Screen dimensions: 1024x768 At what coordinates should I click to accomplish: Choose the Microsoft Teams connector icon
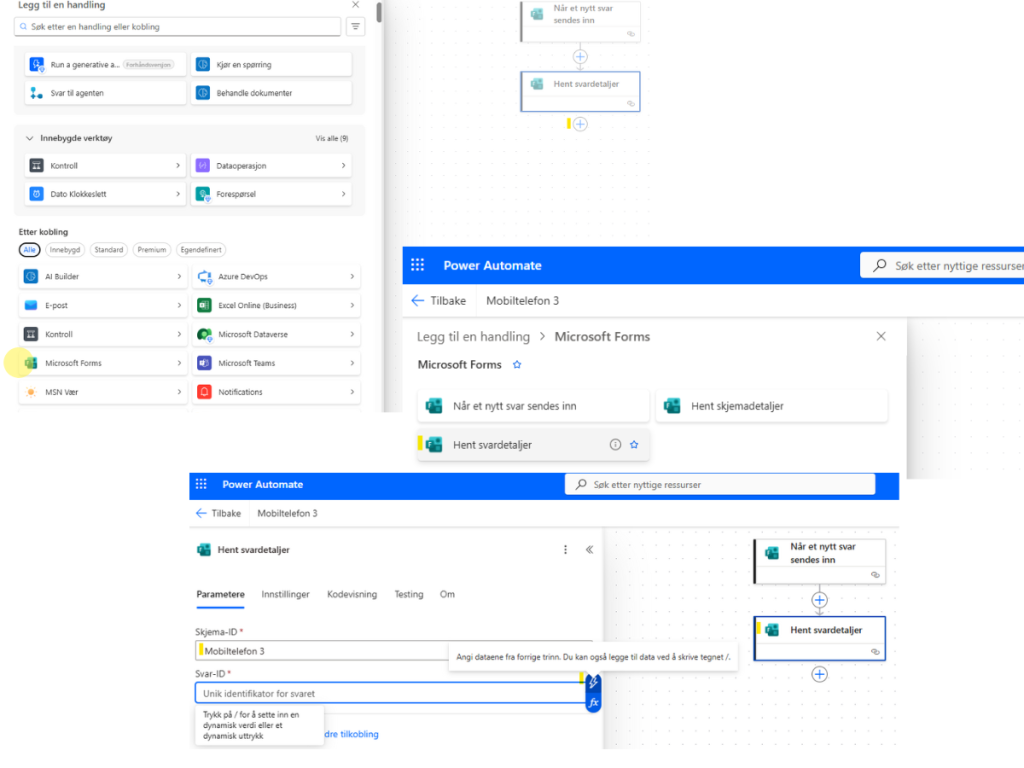pos(204,363)
